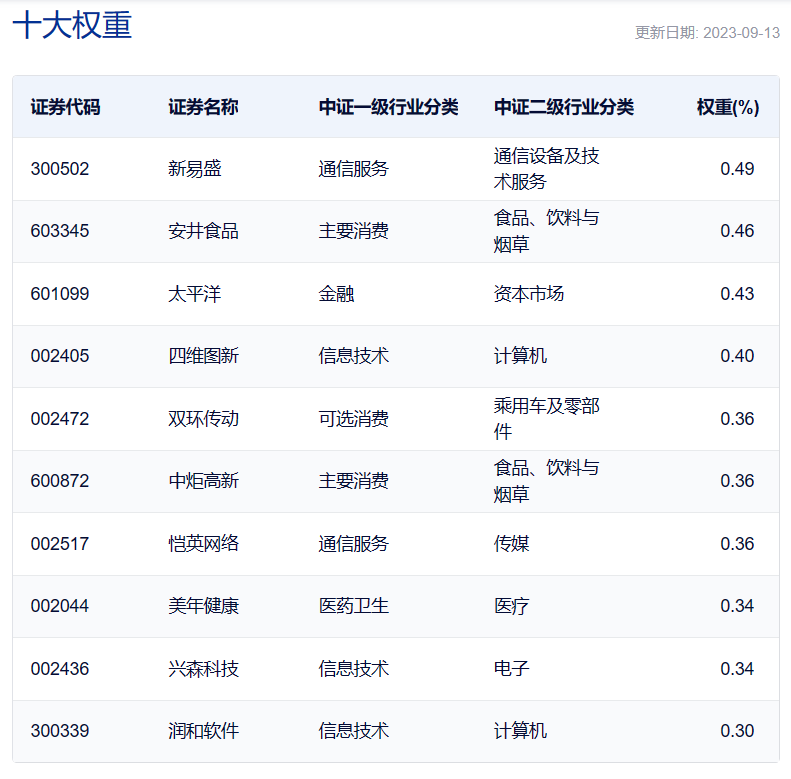
Task: Select the name 美年健康
Action: pyautogui.click(x=203, y=606)
